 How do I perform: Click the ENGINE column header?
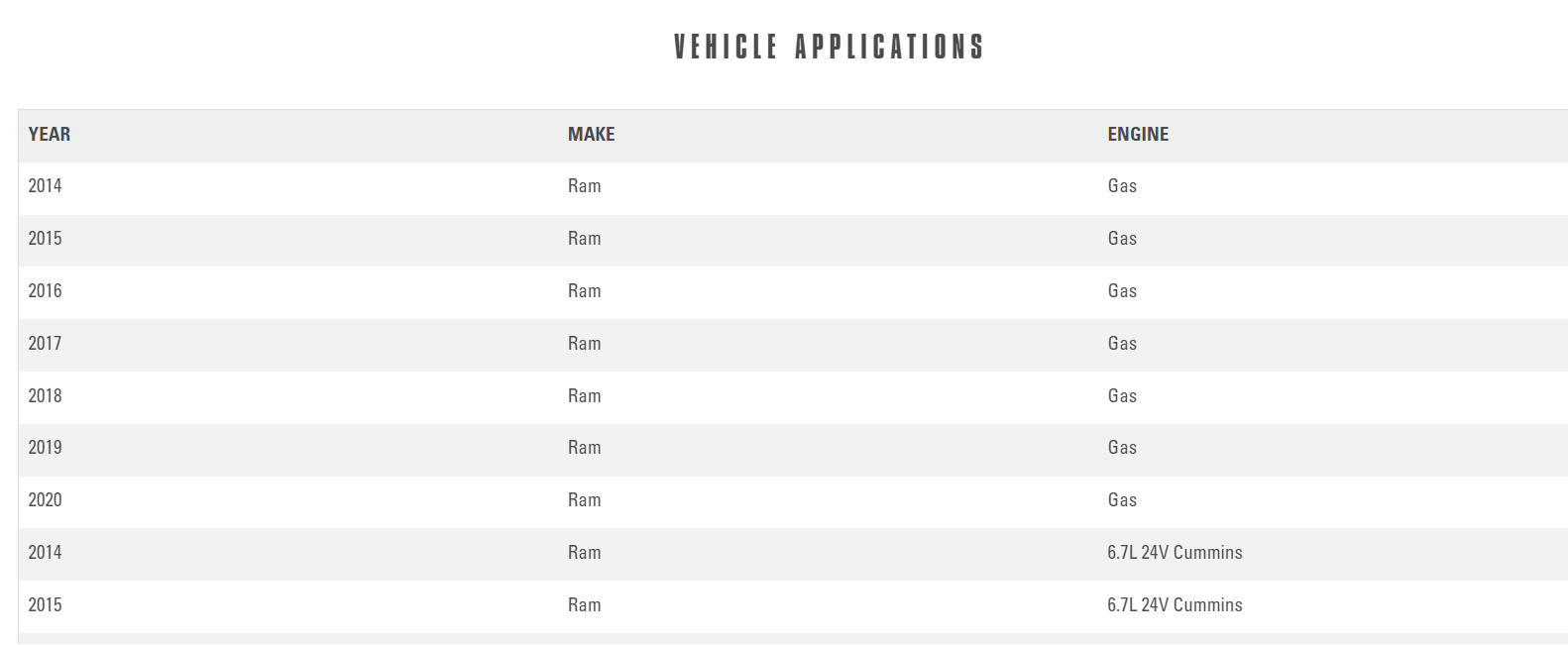[x=1138, y=135]
